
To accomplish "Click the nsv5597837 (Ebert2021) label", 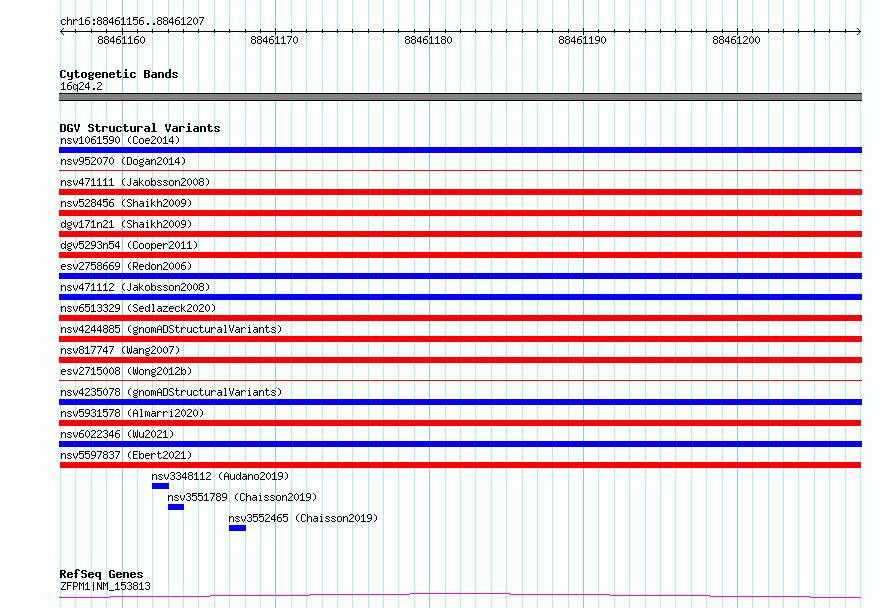I will [x=126, y=455].
